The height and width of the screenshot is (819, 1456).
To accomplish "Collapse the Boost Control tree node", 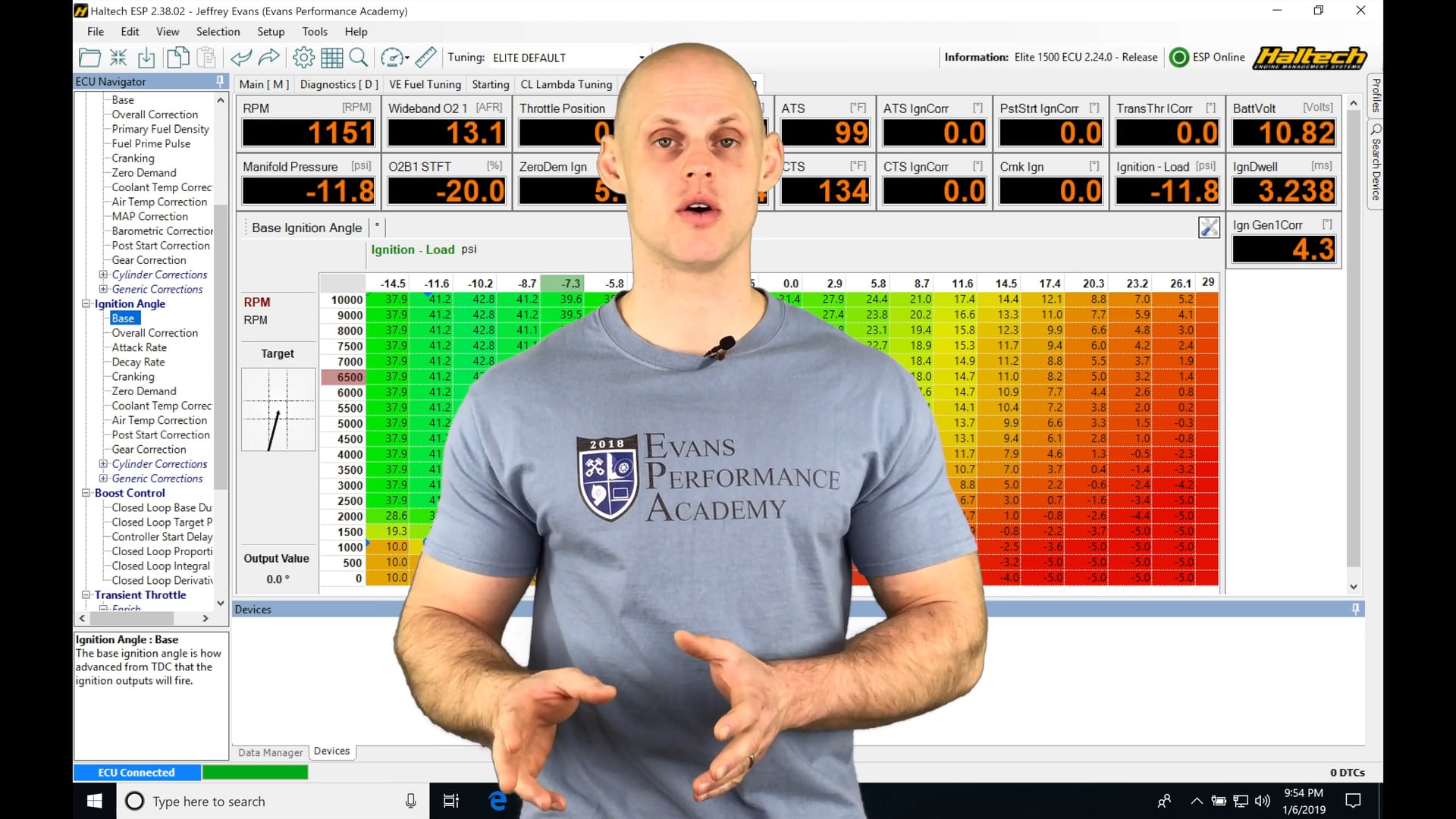I will point(86,493).
